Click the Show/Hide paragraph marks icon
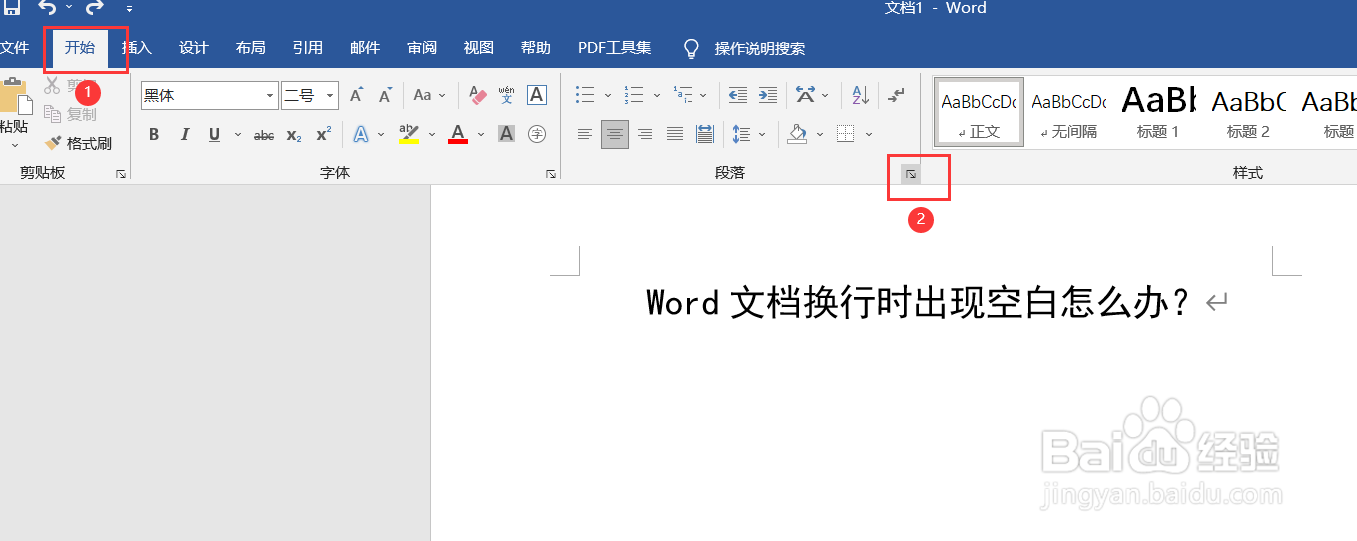This screenshot has width=1357, height=541. pyautogui.click(x=897, y=95)
